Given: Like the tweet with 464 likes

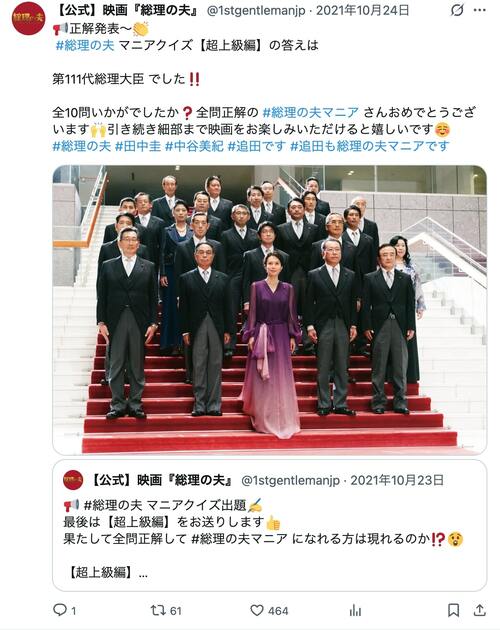Looking at the screenshot, I should pos(257,610).
